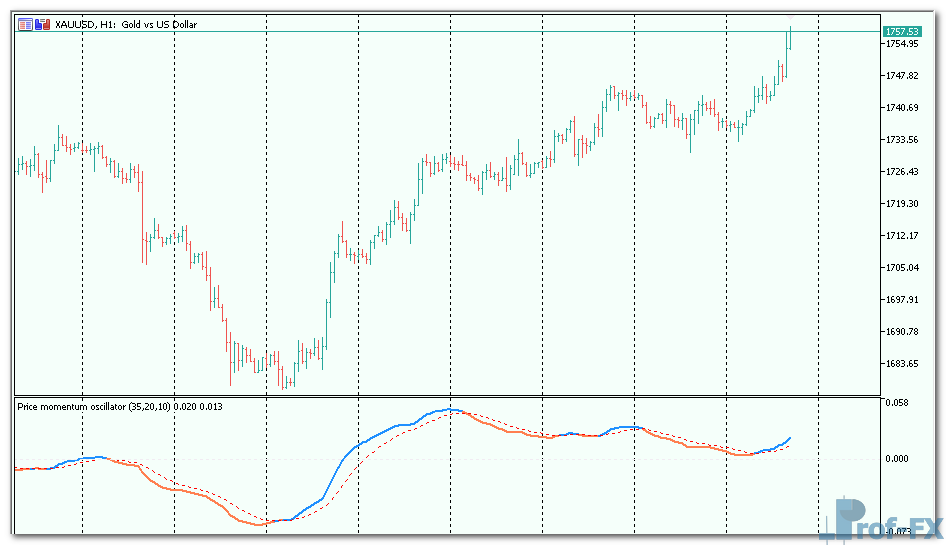Click the 1754.95 price scale label
The image size is (946, 545).
pyautogui.click(x=901, y=44)
